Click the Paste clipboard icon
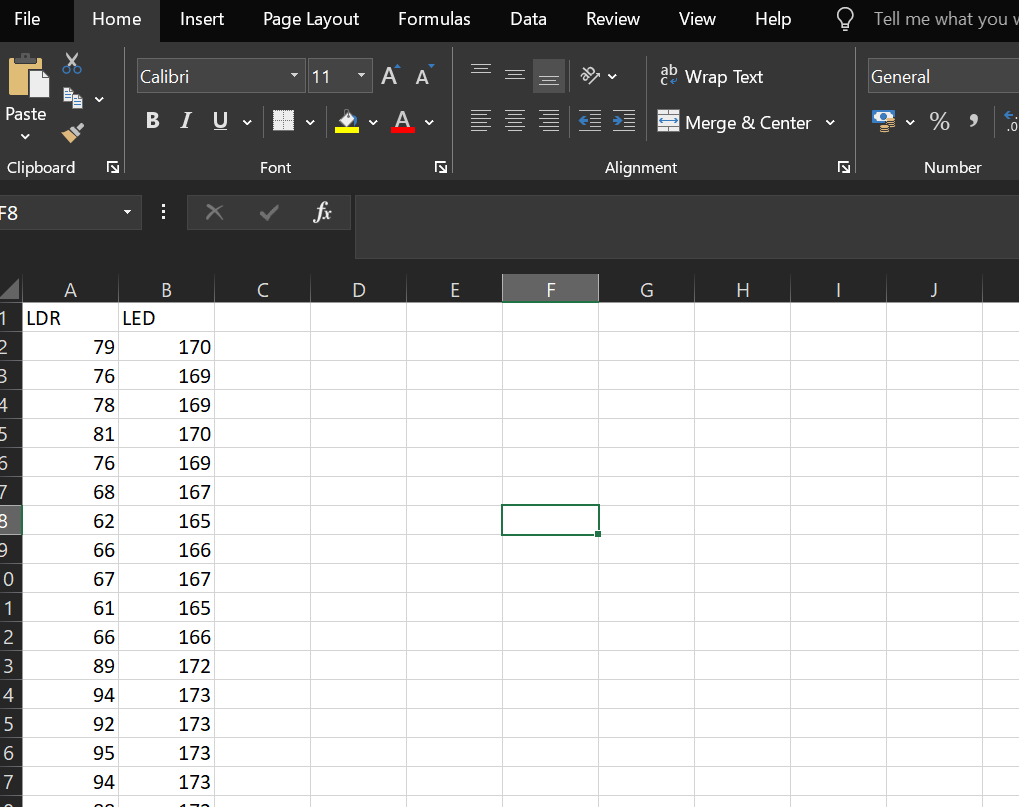Screen dimensions: 1019x807 28,76
